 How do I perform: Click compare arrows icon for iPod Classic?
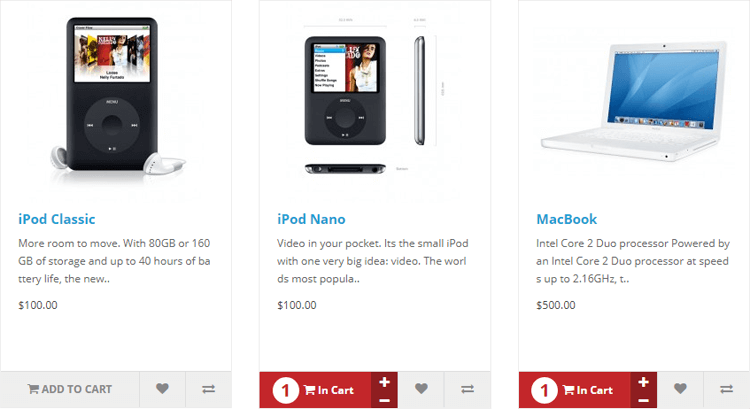pyautogui.click(x=208, y=389)
